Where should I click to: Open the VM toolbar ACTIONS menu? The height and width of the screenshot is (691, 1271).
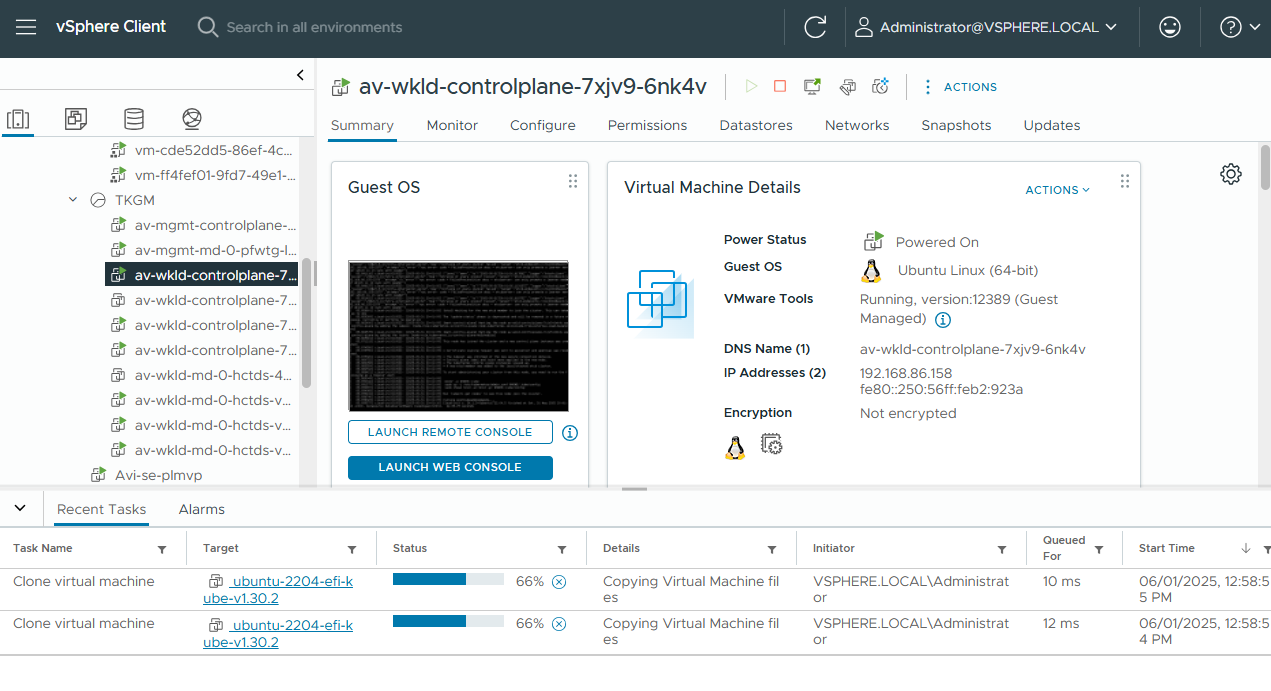coord(959,87)
